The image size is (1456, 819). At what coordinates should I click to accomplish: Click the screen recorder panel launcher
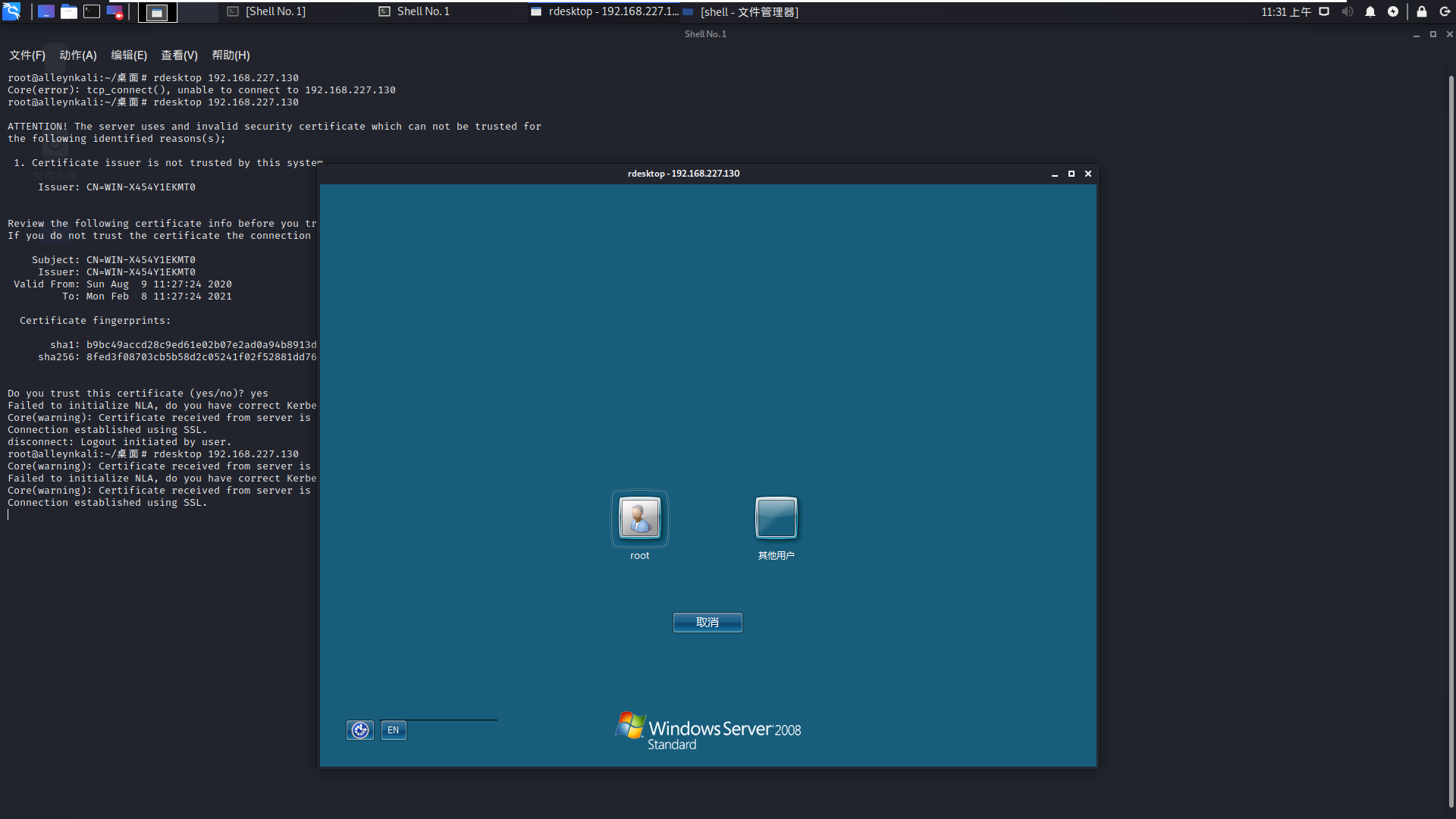click(x=115, y=11)
